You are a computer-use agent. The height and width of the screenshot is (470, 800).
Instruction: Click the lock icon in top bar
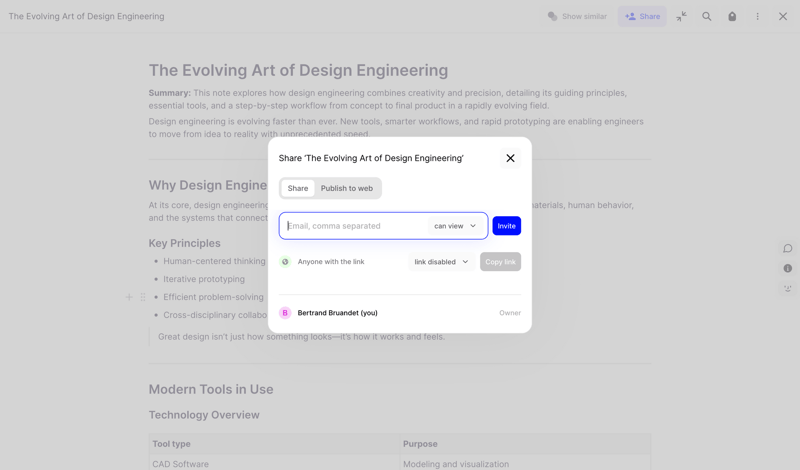(x=732, y=16)
